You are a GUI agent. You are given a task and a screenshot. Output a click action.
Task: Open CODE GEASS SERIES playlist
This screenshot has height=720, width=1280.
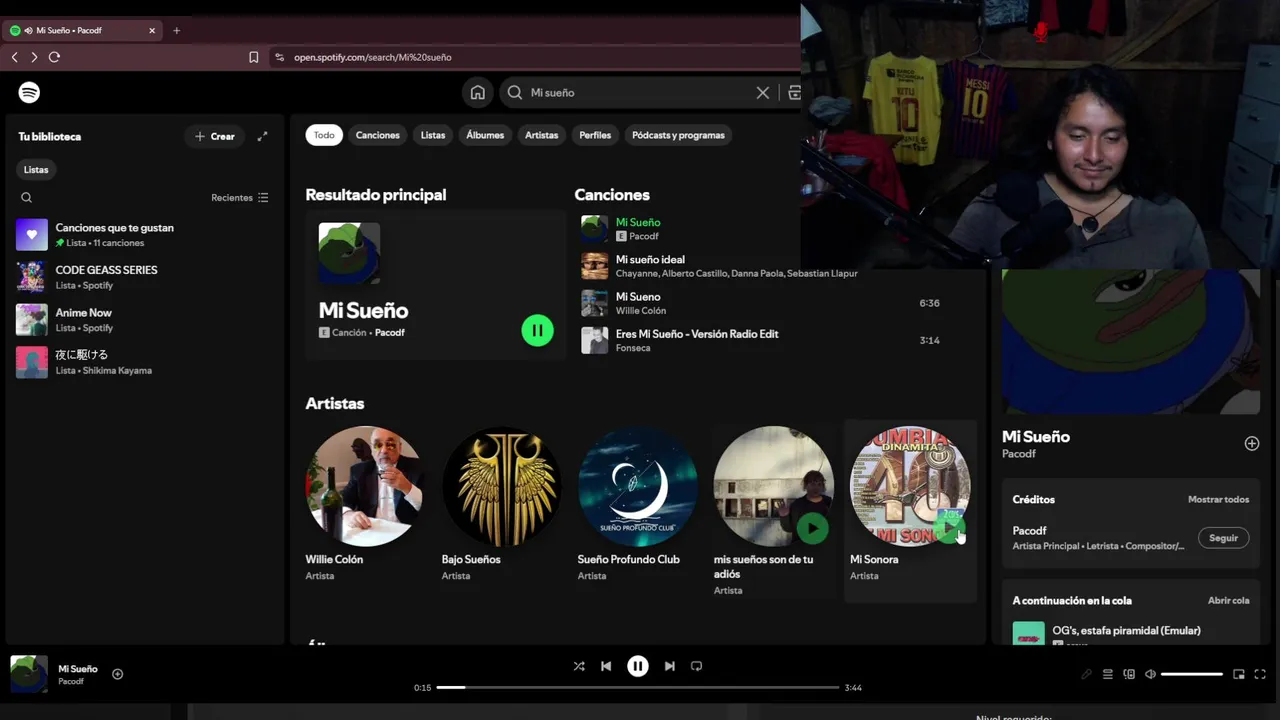[143, 277]
